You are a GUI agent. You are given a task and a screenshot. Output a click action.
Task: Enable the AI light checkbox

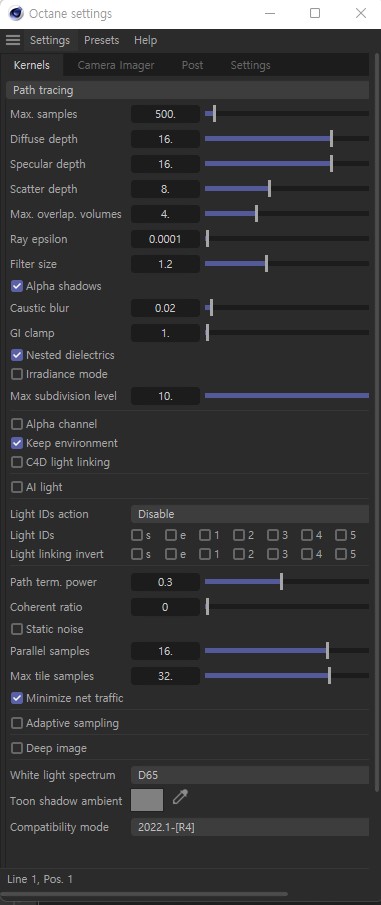coord(17,488)
